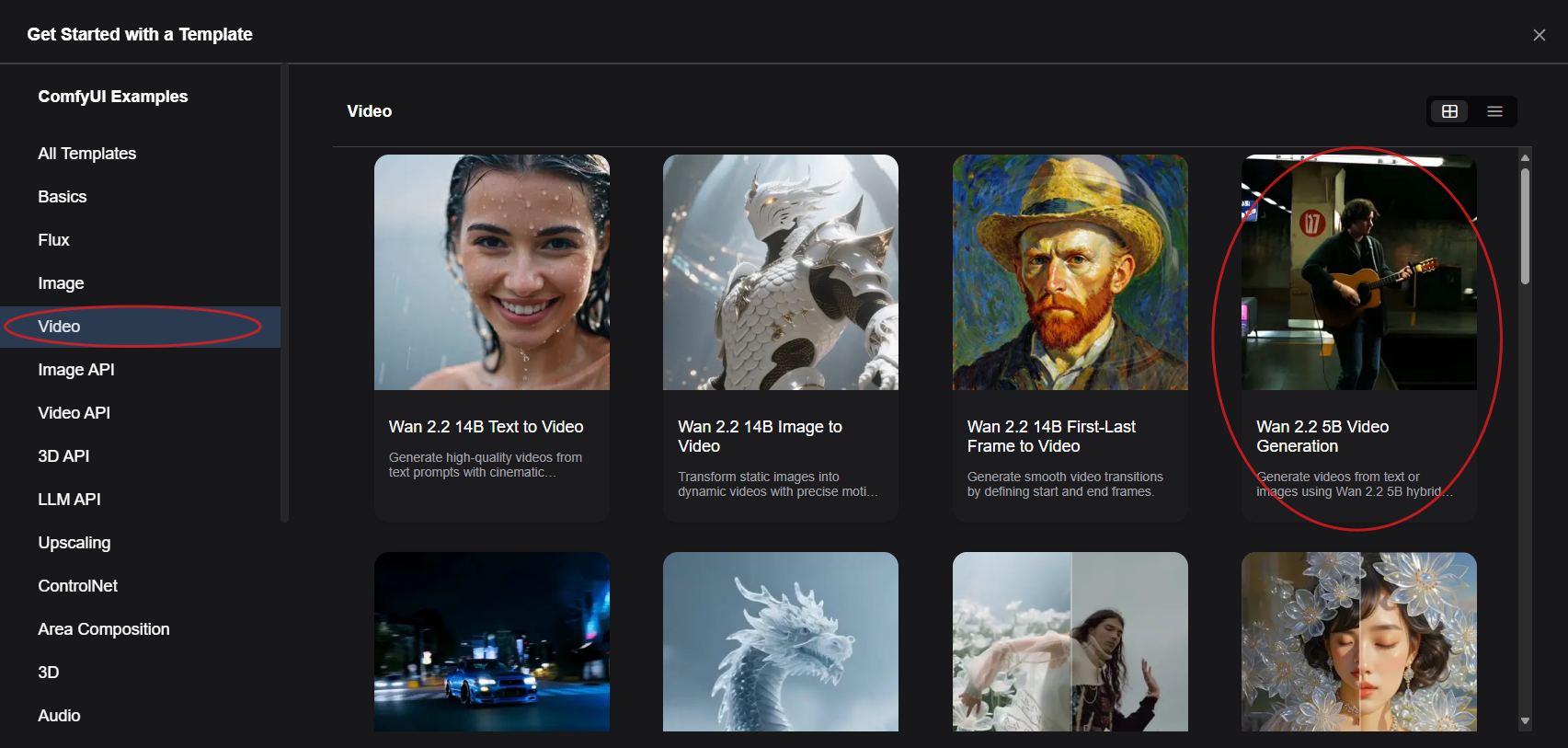Click the scroll down arrow of template list
This screenshot has height=748, width=1568.
(1525, 721)
